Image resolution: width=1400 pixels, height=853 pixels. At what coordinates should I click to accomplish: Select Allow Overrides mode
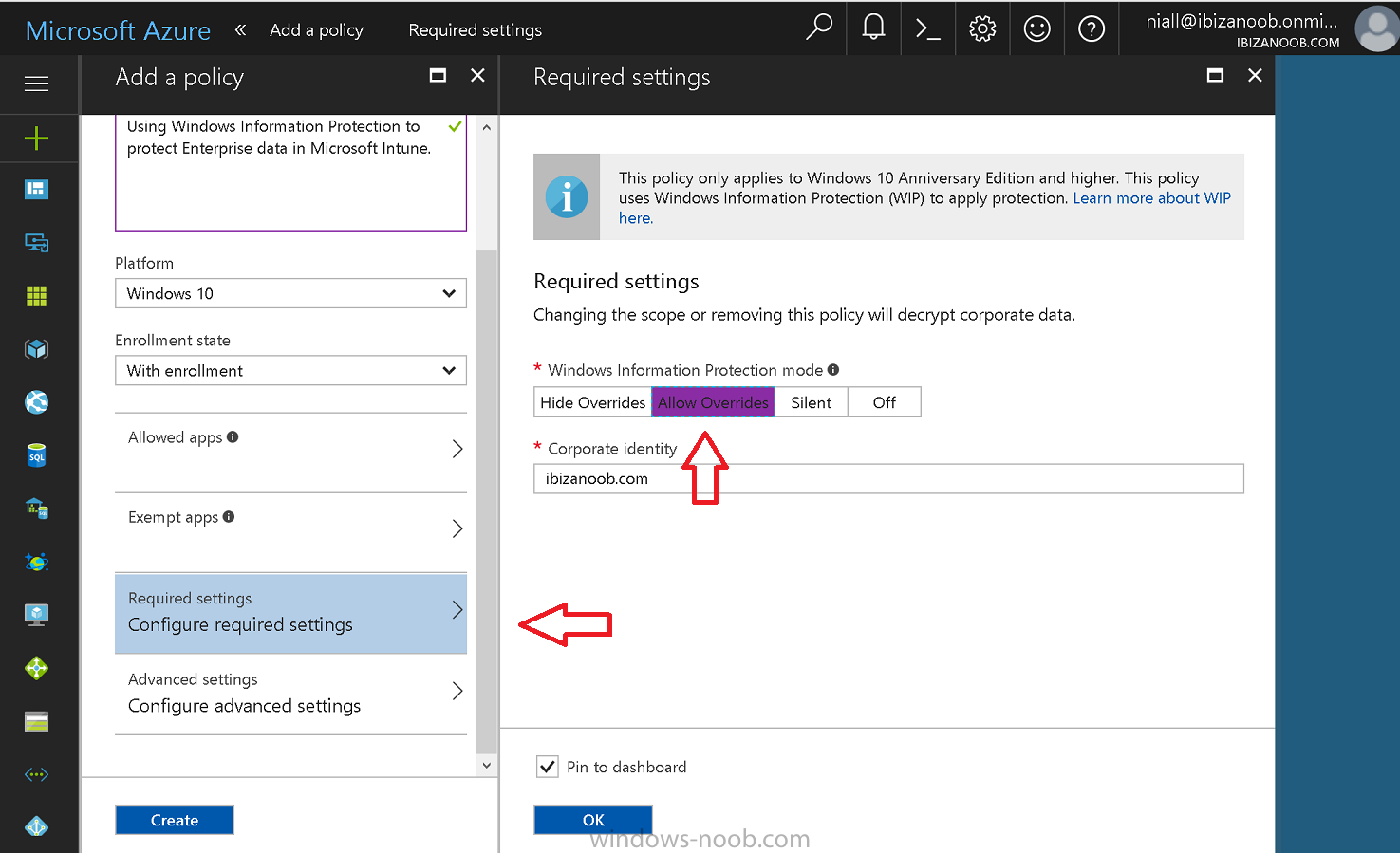coord(713,402)
